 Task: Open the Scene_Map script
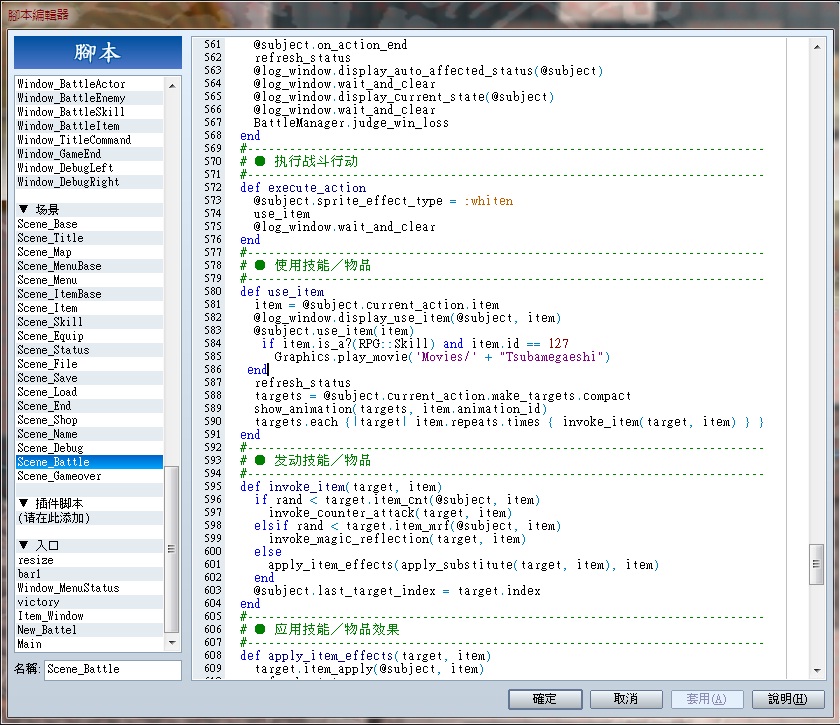coord(89,252)
